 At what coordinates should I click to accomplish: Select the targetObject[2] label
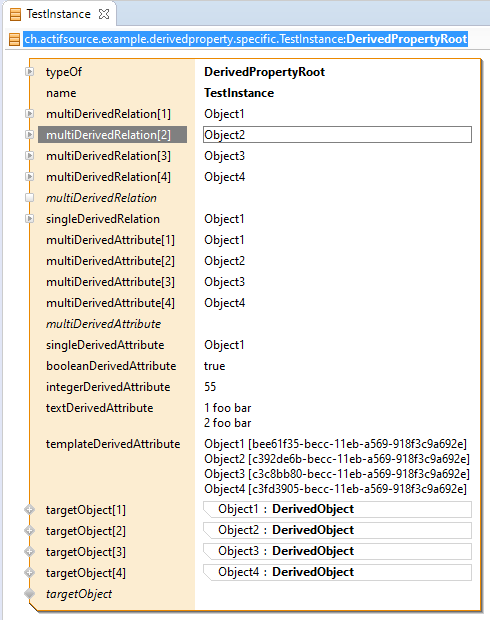pos(86,531)
